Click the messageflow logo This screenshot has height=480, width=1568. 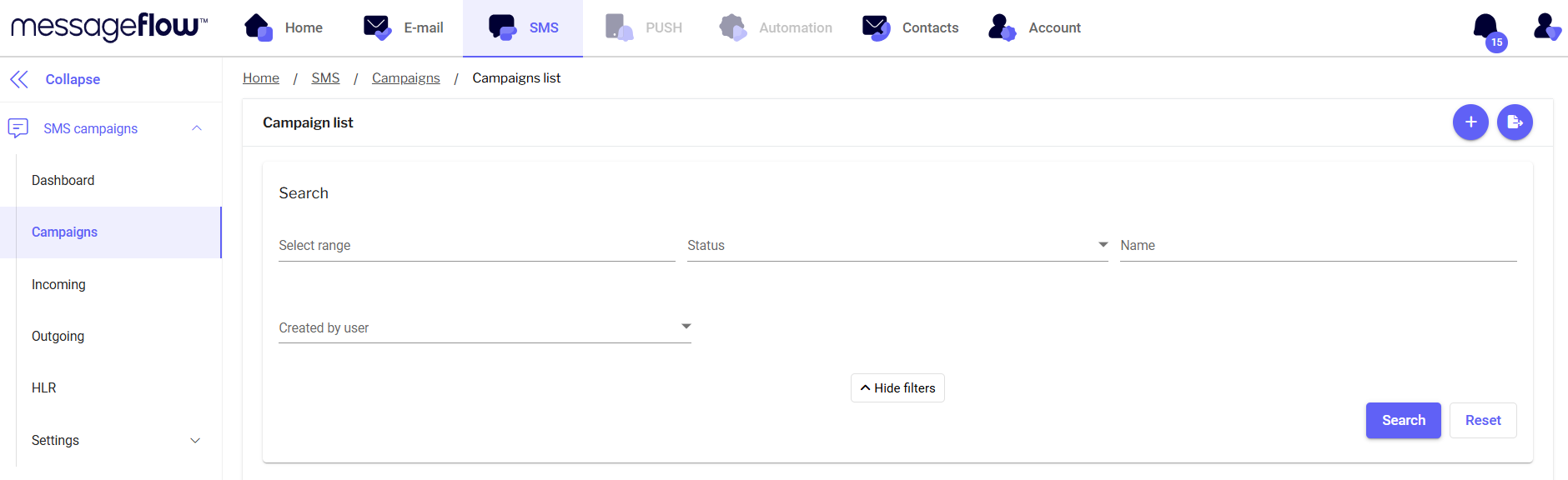point(108,27)
